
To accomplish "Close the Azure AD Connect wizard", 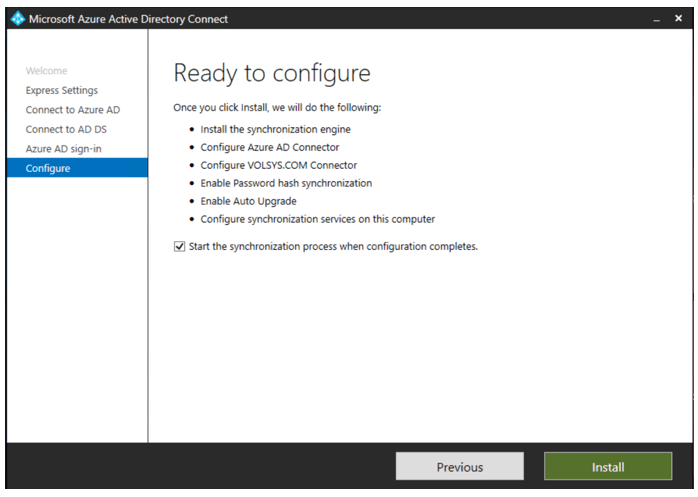I will [x=677, y=19].
